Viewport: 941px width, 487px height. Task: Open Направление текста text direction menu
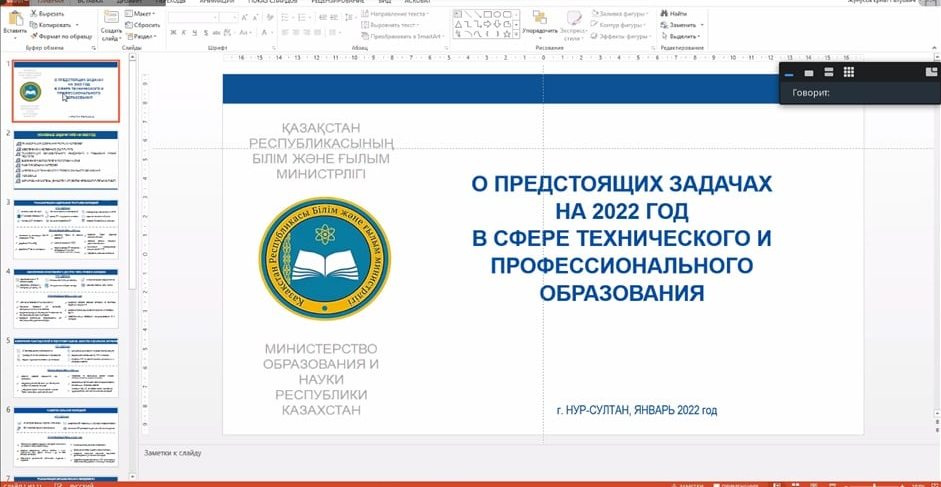(395, 13)
